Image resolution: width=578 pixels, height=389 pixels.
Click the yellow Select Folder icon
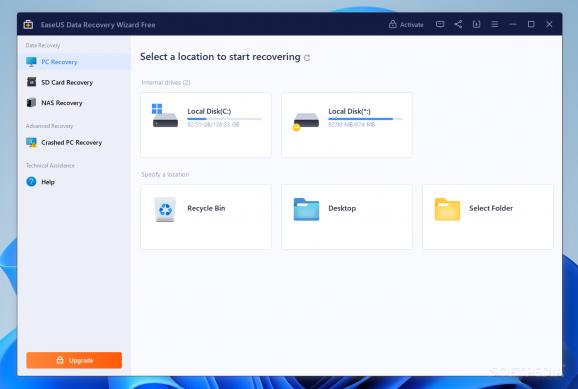pyautogui.click(x=447, y=209)
